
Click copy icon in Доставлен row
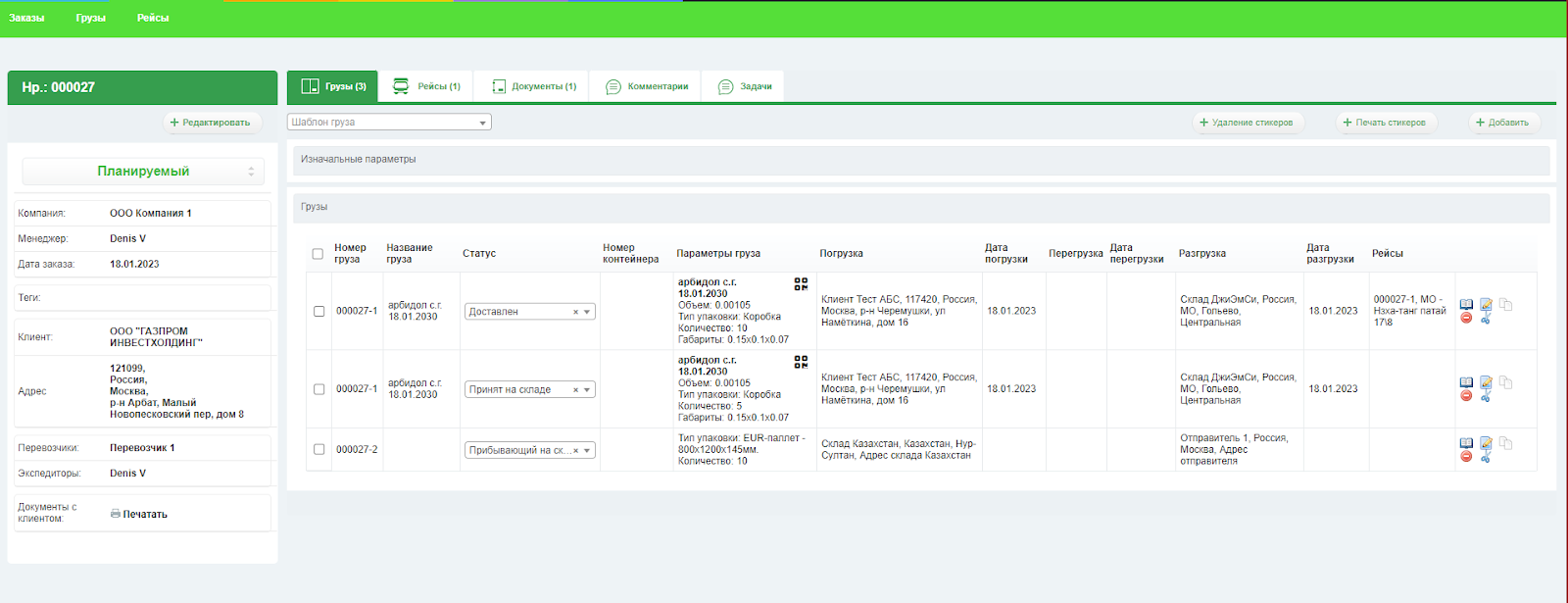pos(1505,305)
